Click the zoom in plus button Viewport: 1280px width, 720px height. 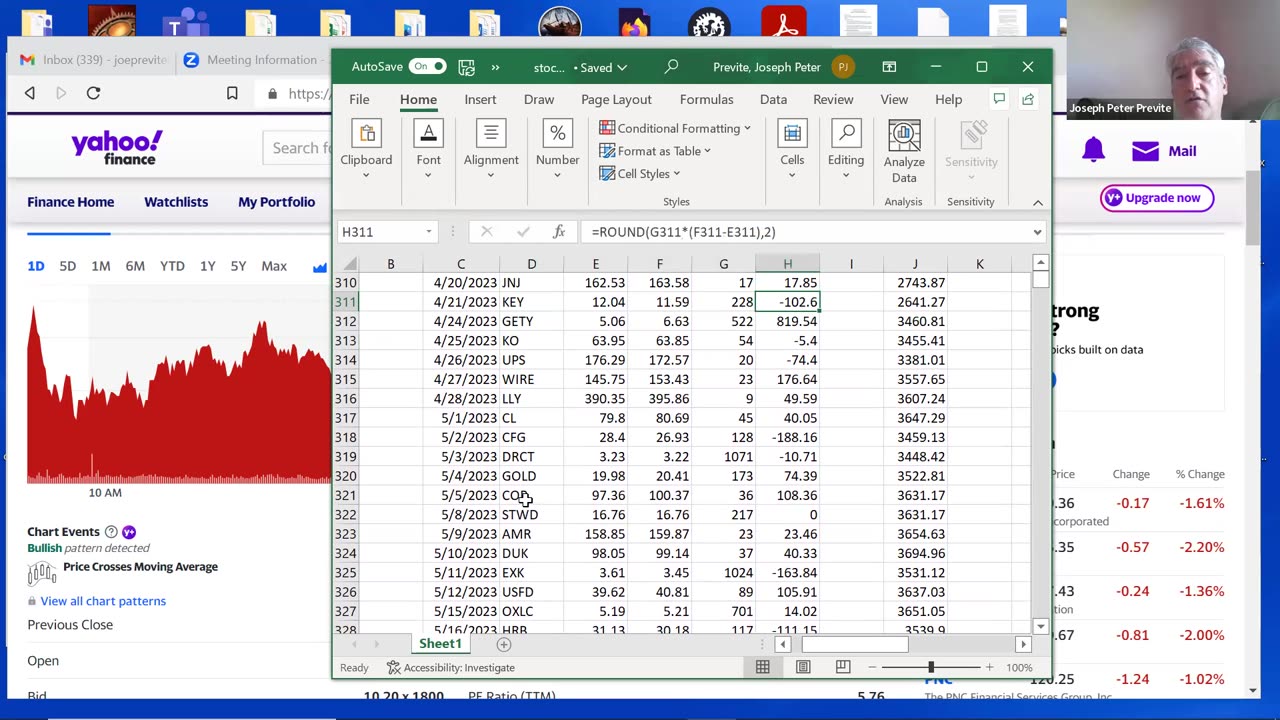pos(989,667)
